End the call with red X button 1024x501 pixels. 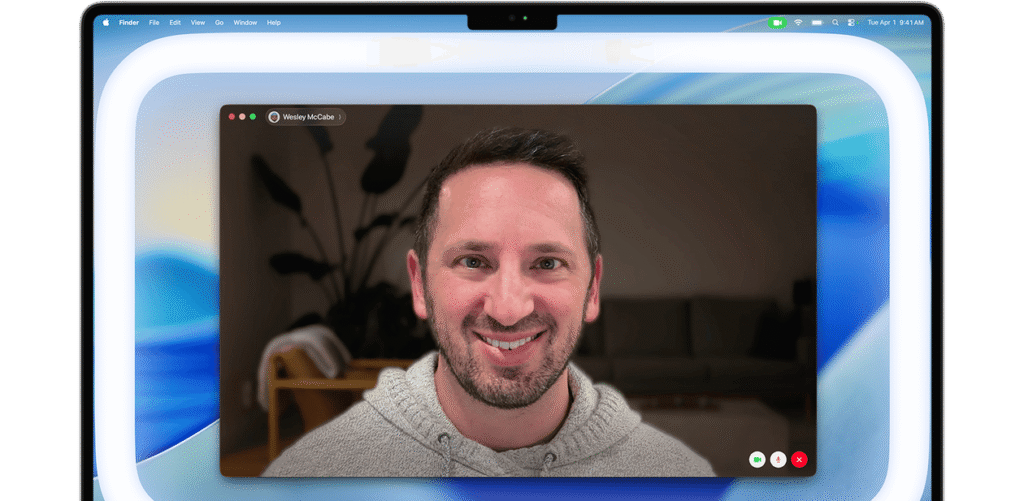[799, 459]
